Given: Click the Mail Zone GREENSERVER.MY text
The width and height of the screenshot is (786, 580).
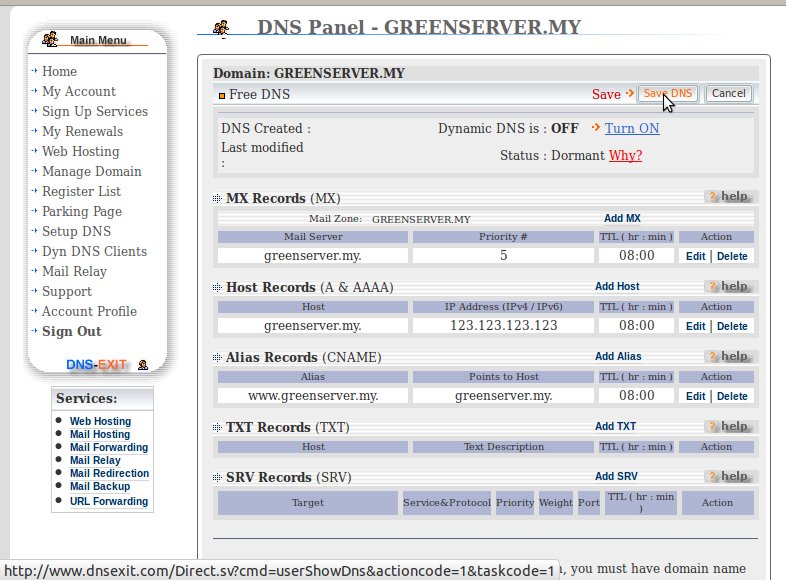Looking at the screenshot, I should [421, 220].
